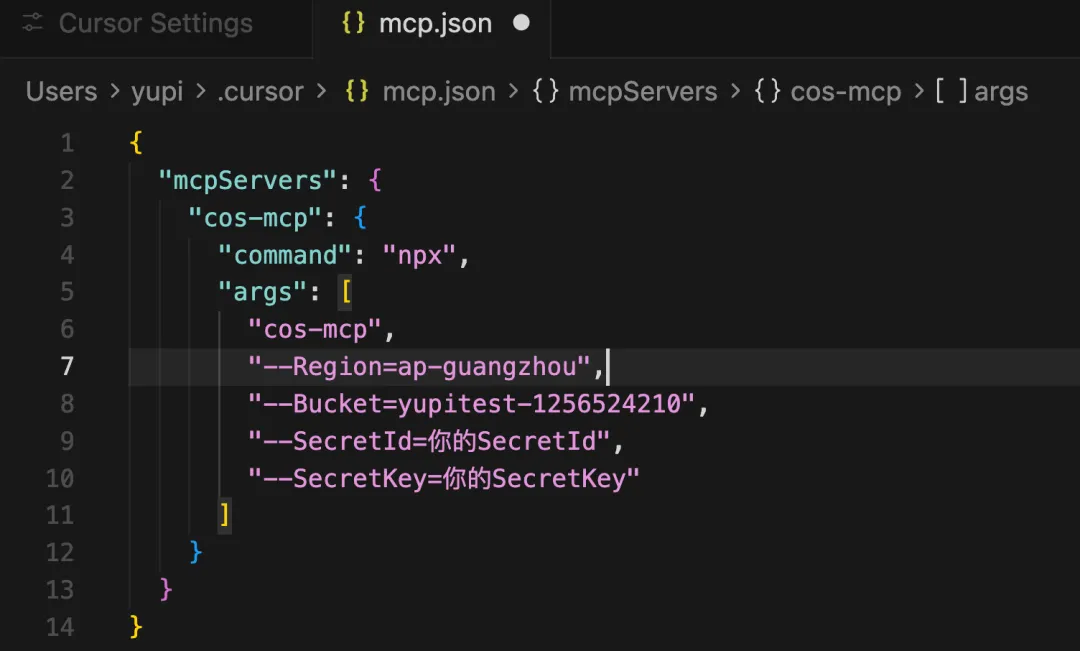Select line number 2 in the gutter

66,180
